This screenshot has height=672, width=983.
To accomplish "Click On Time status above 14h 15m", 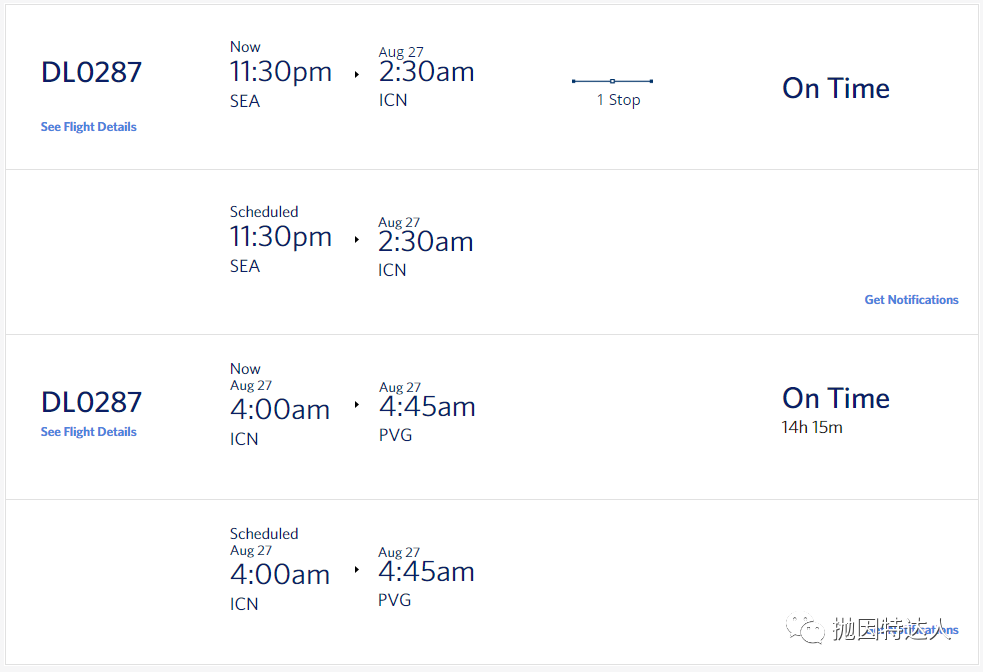I will 835,398.
